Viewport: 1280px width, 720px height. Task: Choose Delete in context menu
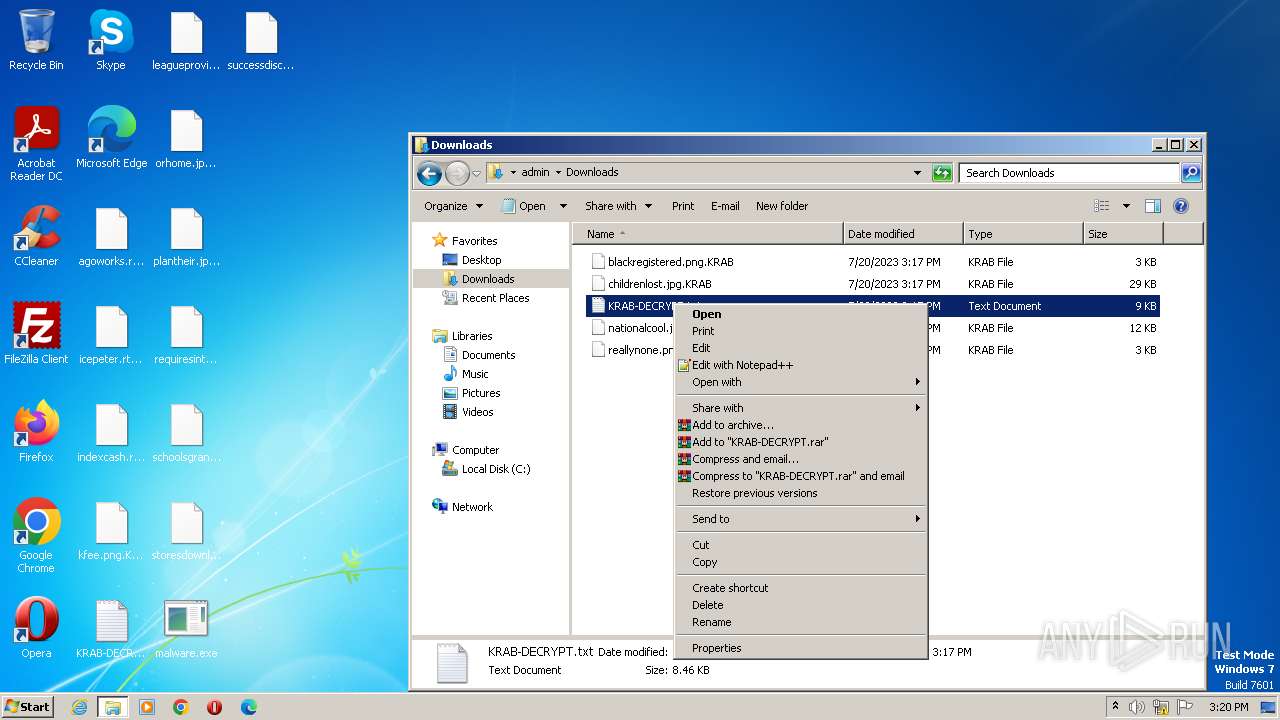802,605
